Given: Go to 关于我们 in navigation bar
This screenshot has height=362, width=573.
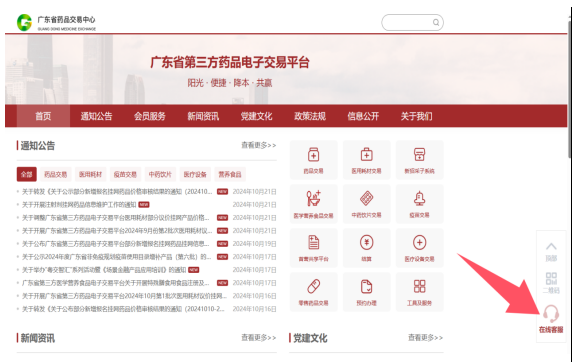Looking at the screenshot, I should [416, 116].
